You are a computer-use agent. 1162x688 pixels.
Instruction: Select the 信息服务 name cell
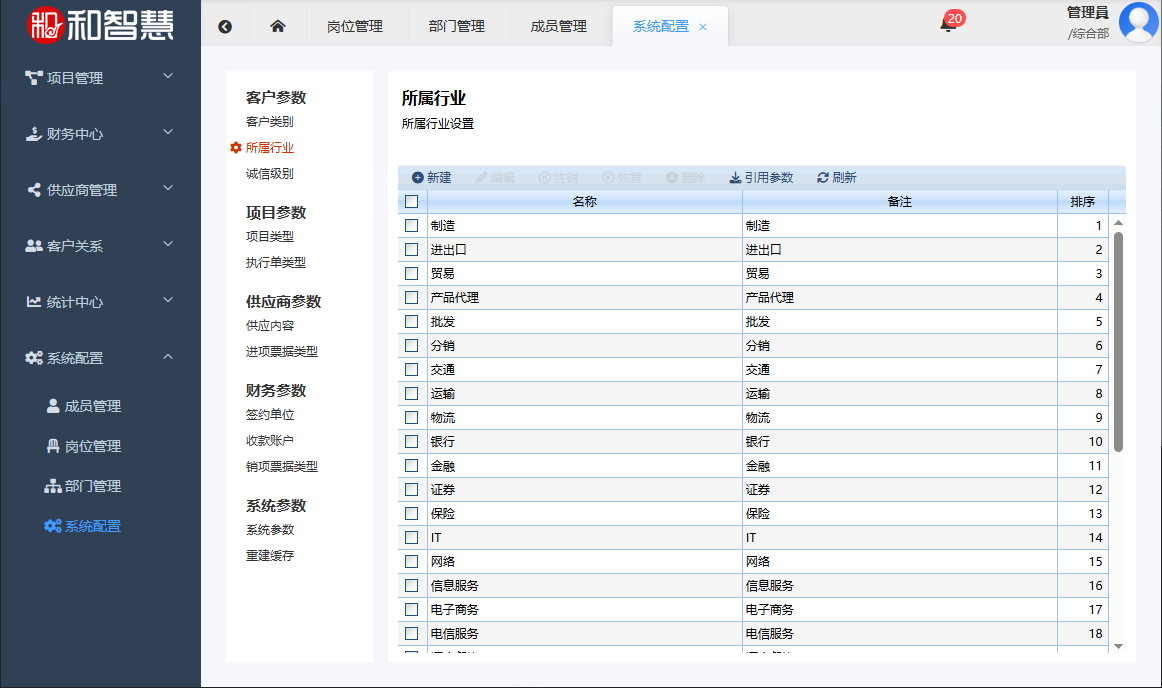pos(584,586)
